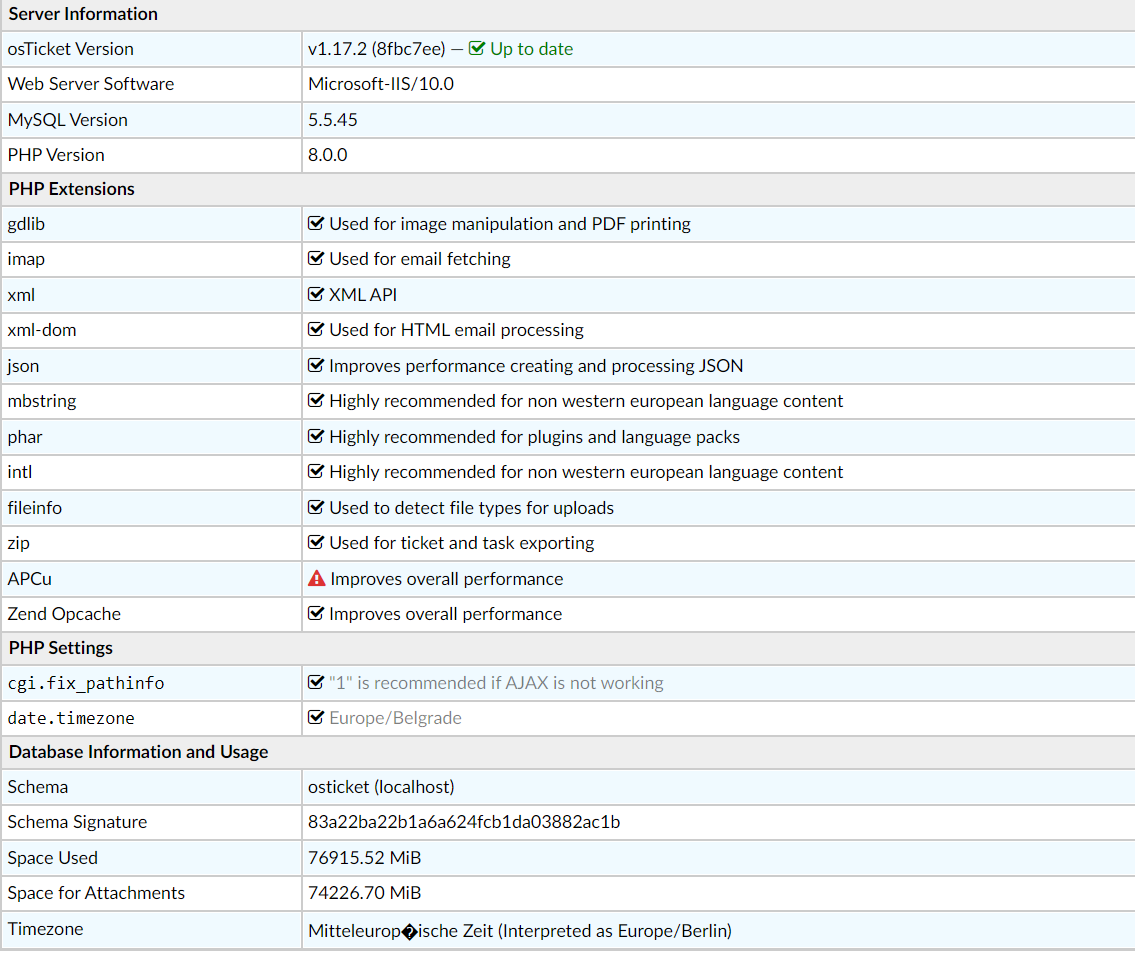Screen dimensions: 1135x955
Task: Click the APCu red warning triangle icon
Action: 317,579
